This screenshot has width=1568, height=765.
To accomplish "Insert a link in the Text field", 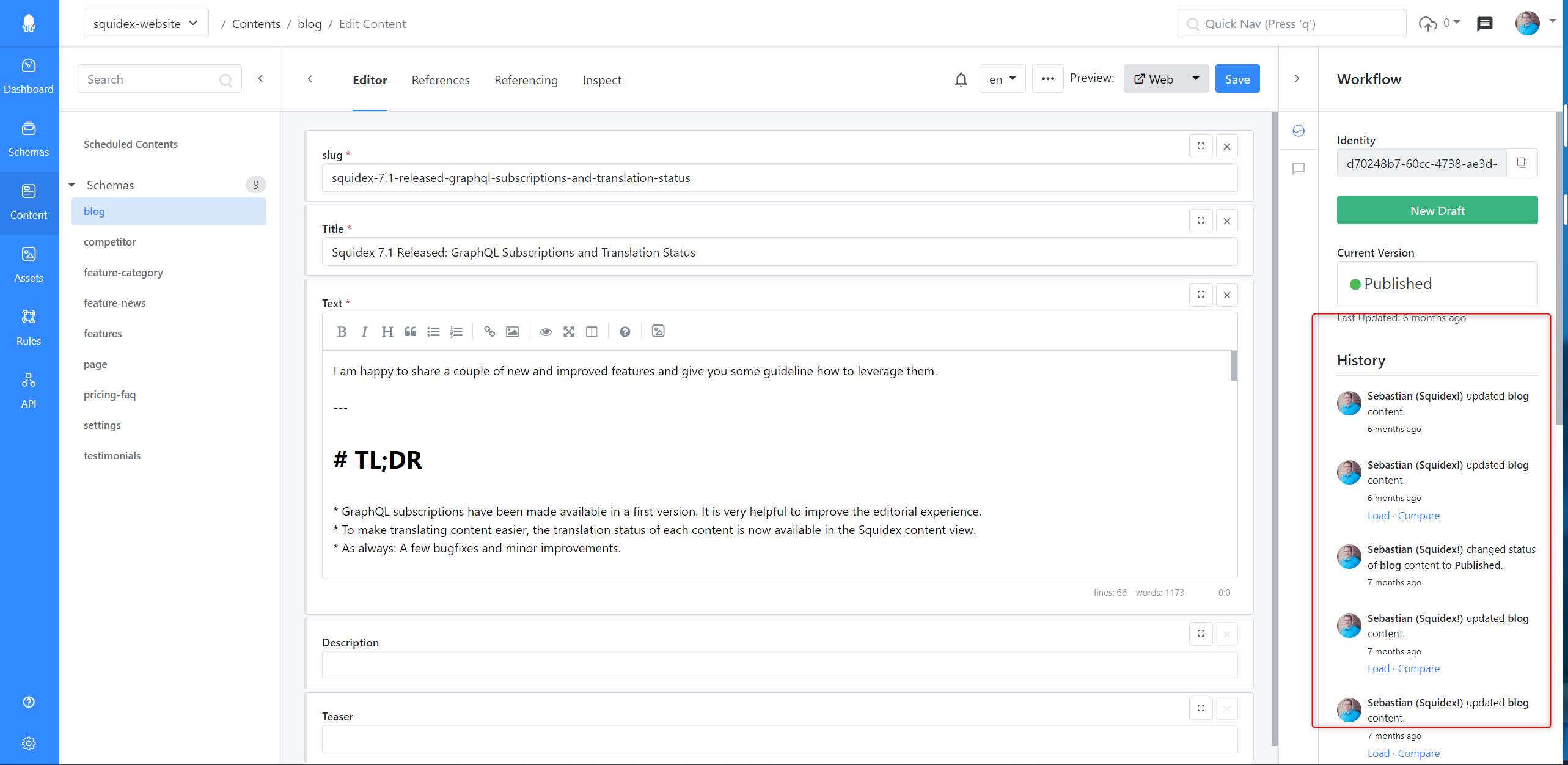I will pos(489,331).
